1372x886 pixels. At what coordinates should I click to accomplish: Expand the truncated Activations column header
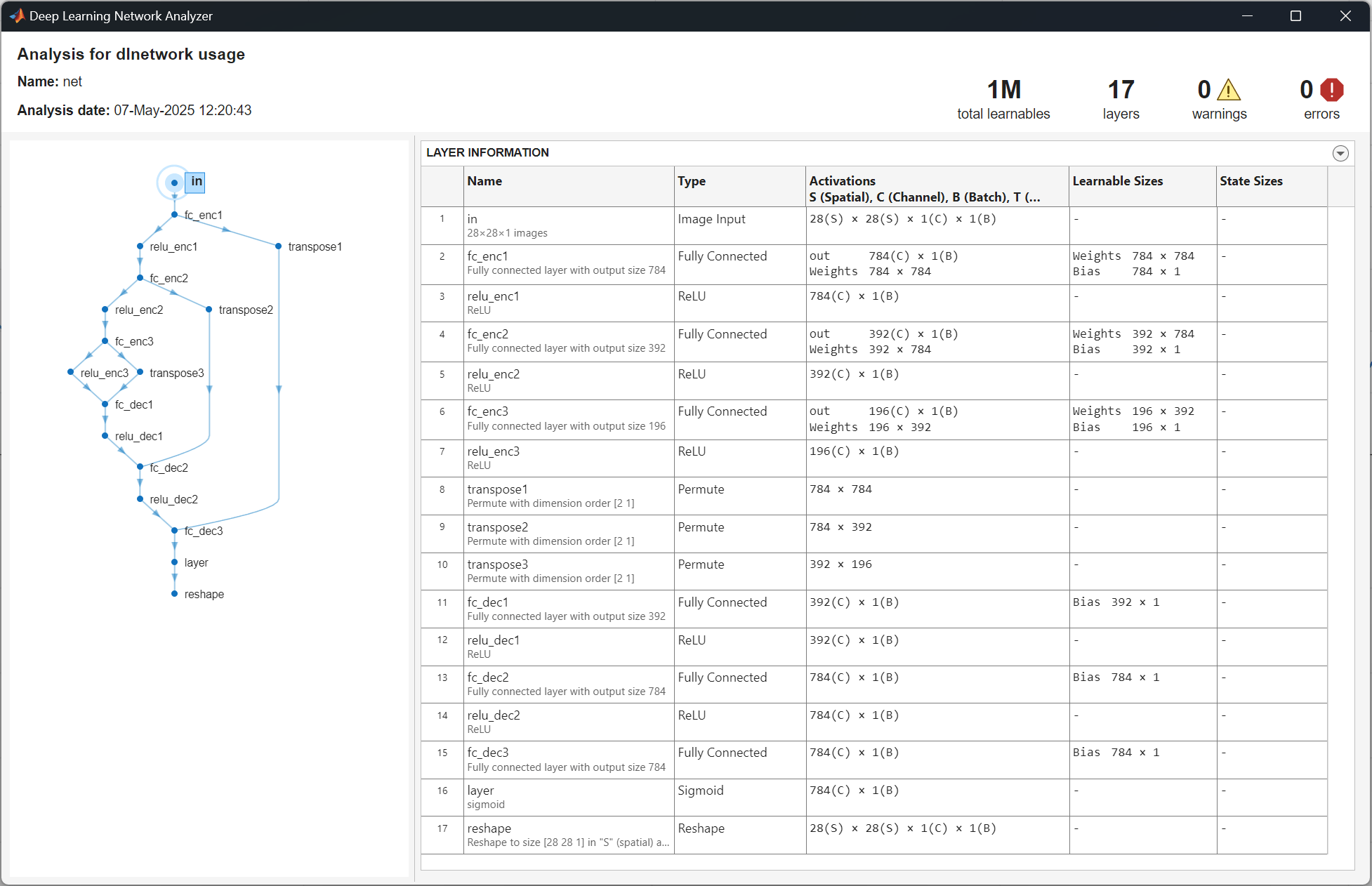tap(1036, 197)
